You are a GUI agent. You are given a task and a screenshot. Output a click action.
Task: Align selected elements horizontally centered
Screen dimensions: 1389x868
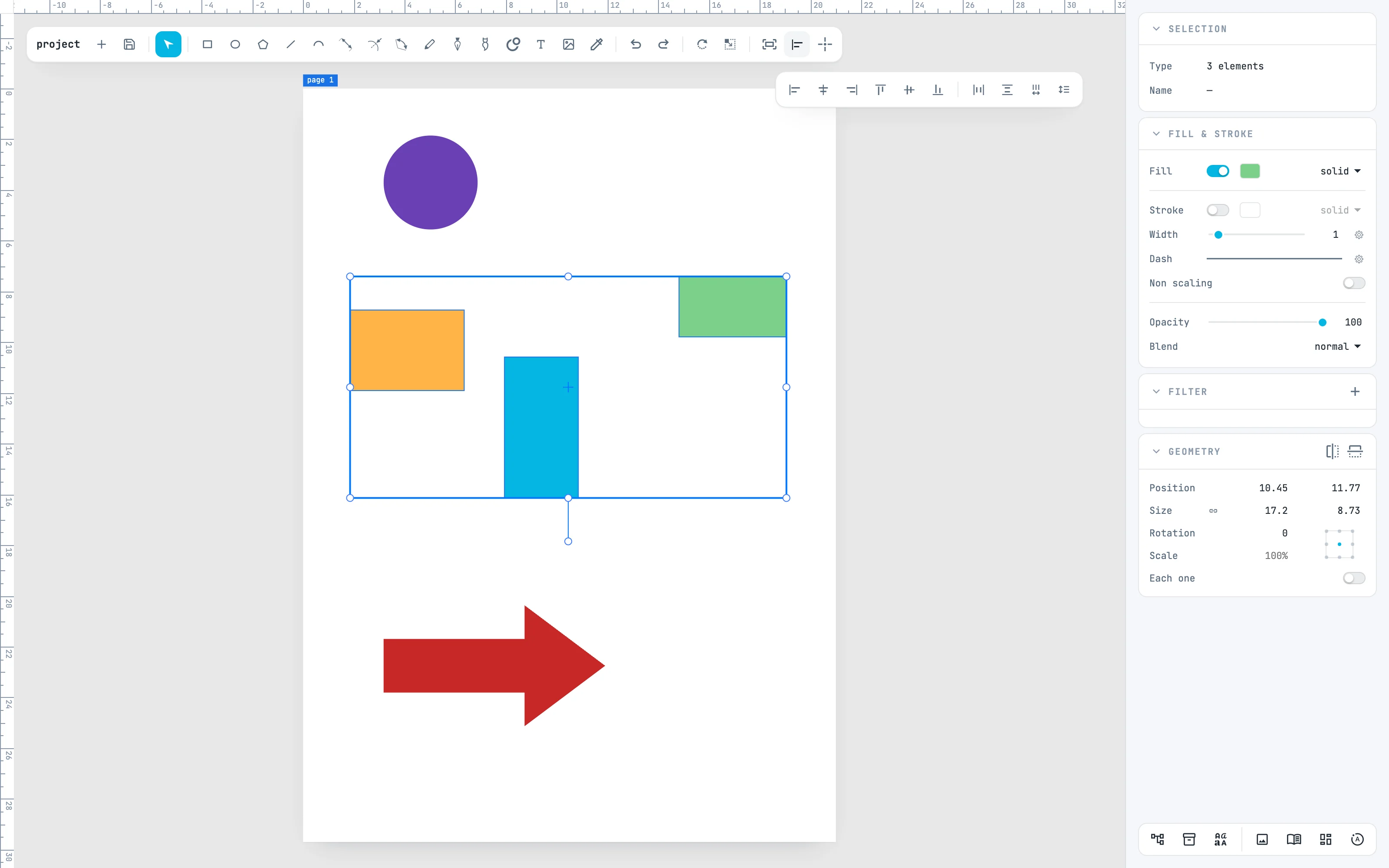point(823,89)
